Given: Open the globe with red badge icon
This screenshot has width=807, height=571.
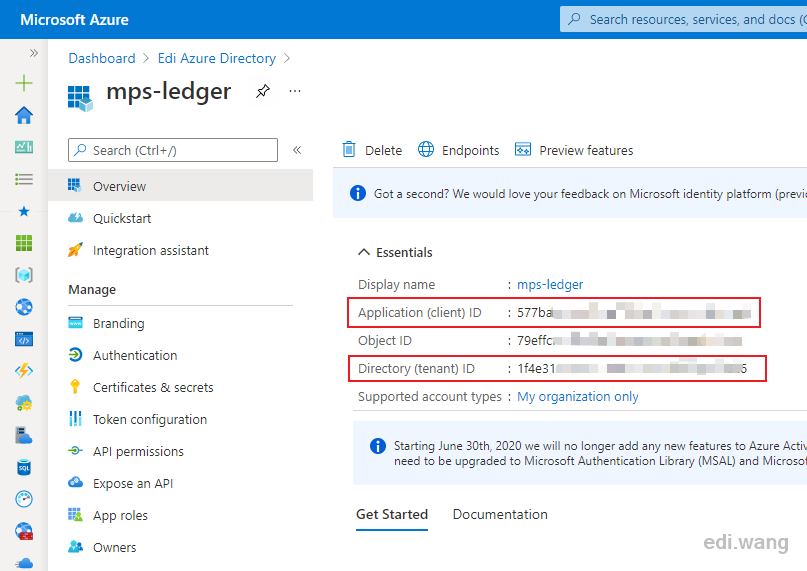Looking at the screenshot, I should tap(24, 531).
